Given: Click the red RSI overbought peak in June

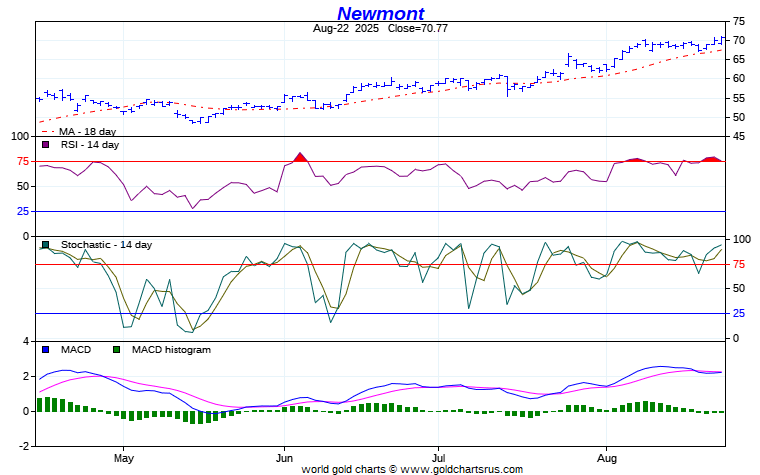Looking at the screenshot, I should (300, 157).
